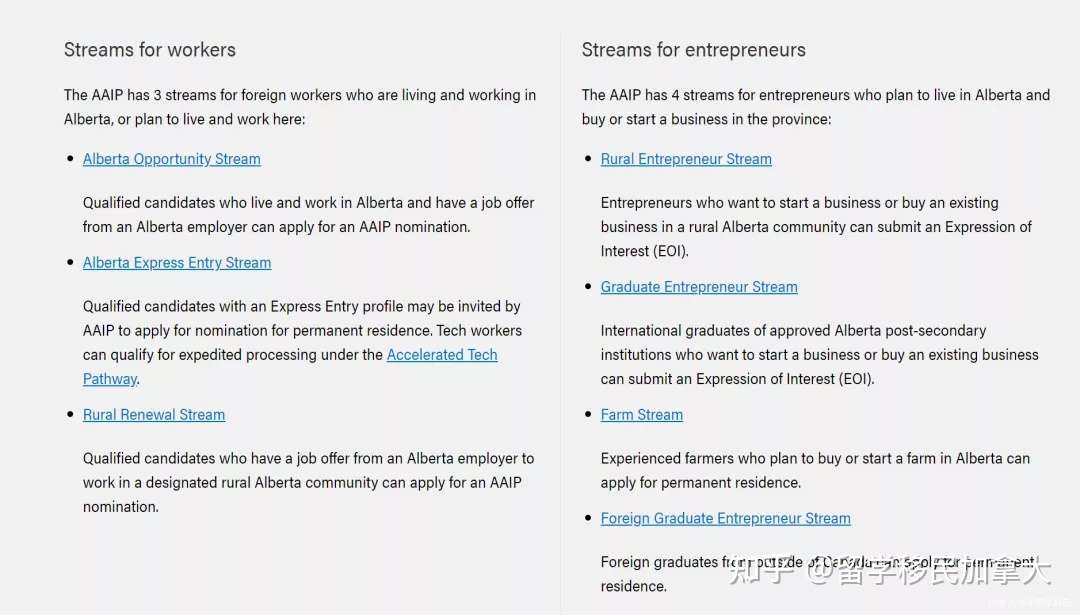Viewport: 1080px width, 615px height.
Task: Click the 'Streams for workers' heading
Action: click(x=150, y=50)
